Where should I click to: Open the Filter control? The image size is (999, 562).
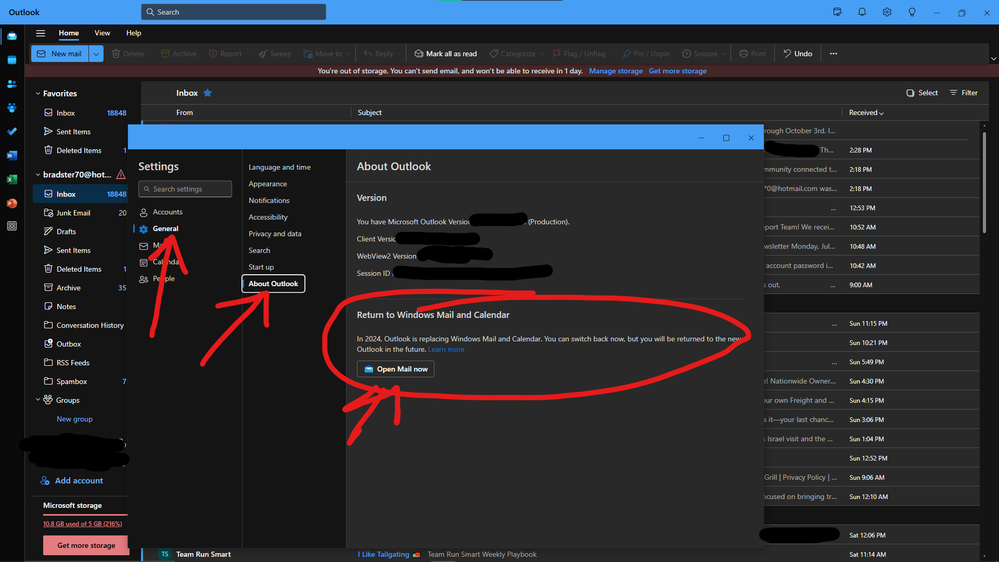pos(963,93)
